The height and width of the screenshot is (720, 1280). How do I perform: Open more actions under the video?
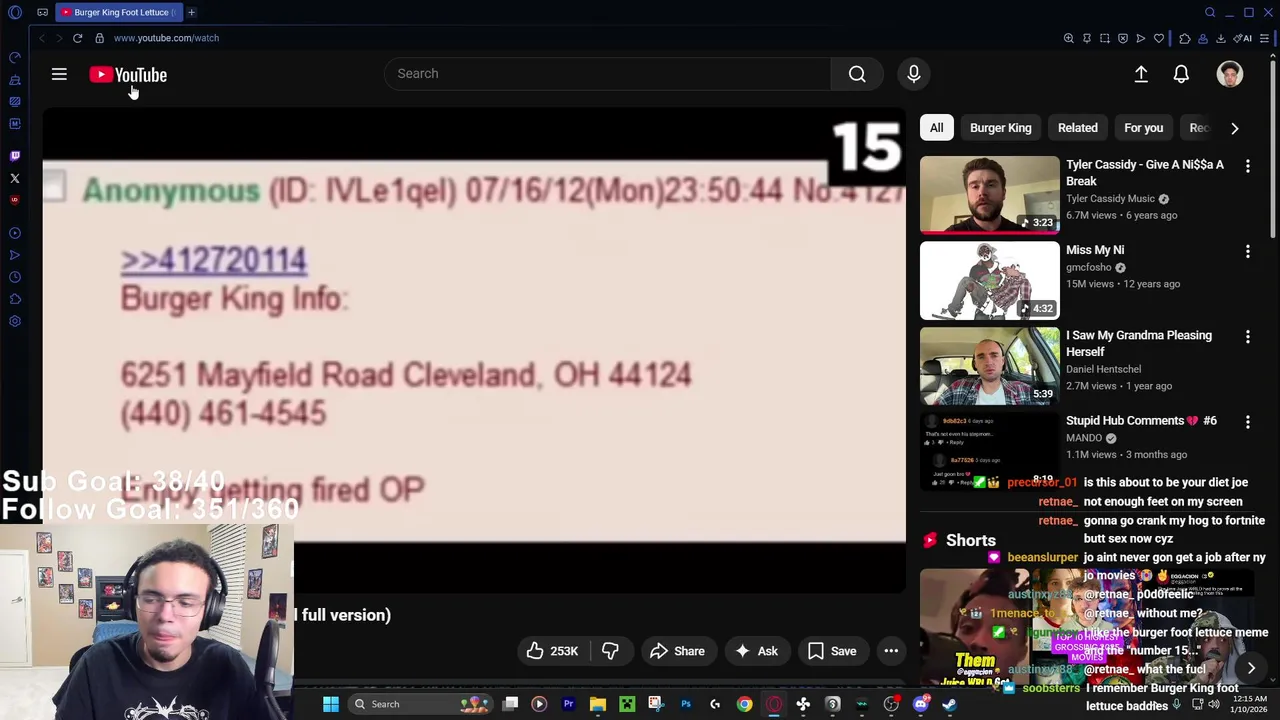point(891,651)
